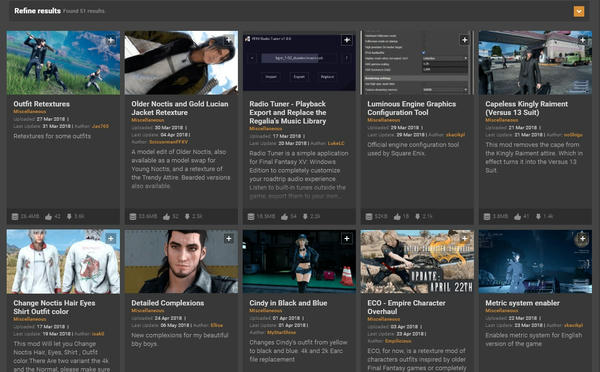600x372 pixels.
Task: Click the thumbs-up icon on Luminous Engine card
Action: 397,217
